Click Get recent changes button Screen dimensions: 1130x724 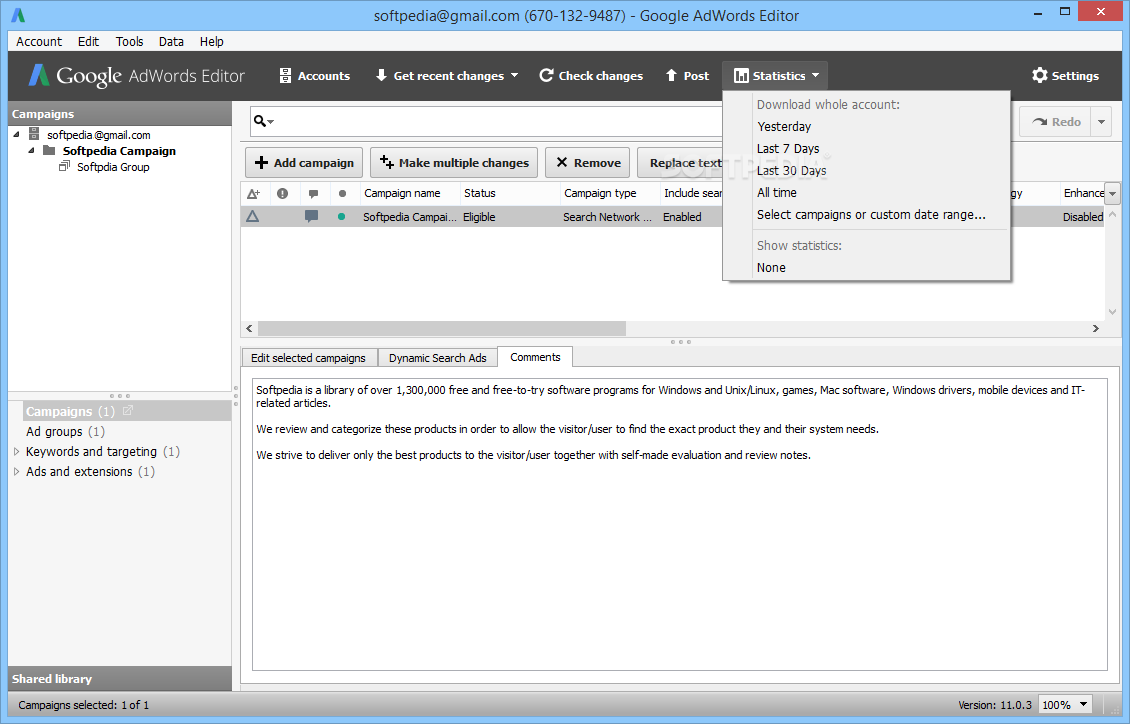click(x=440, y=76)
